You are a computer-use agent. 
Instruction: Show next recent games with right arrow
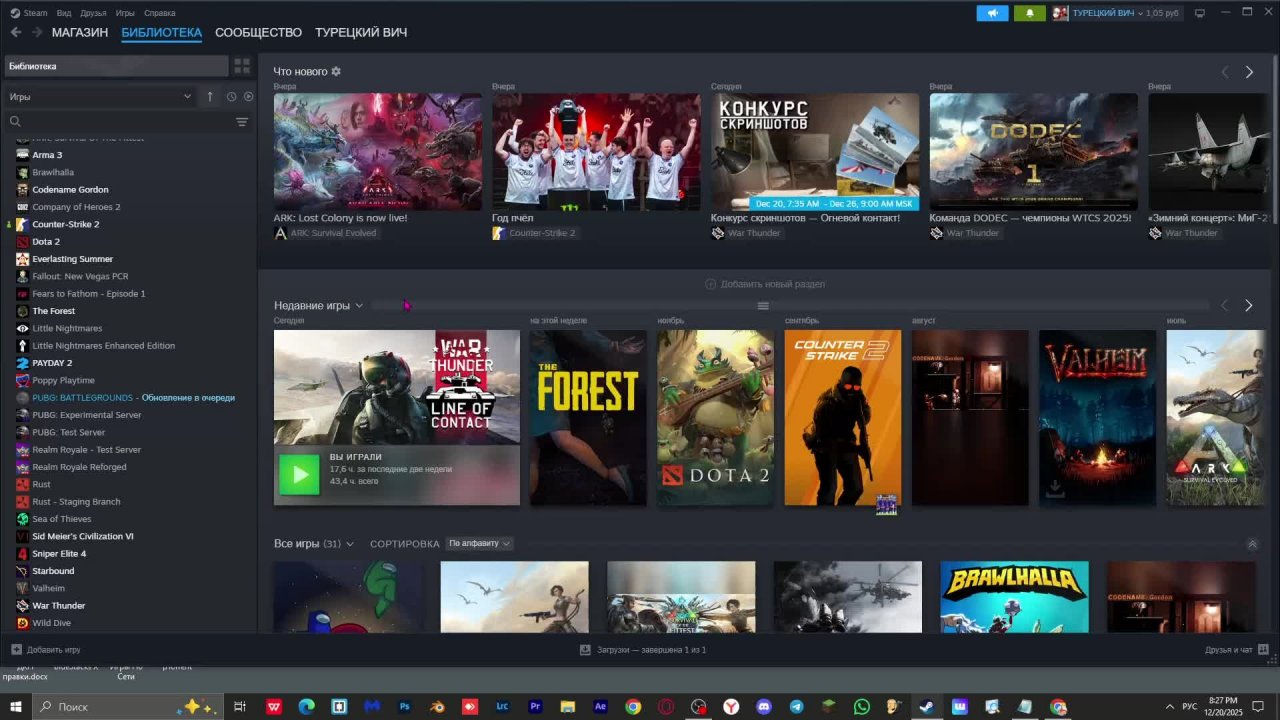click(x=1249, y=306)
